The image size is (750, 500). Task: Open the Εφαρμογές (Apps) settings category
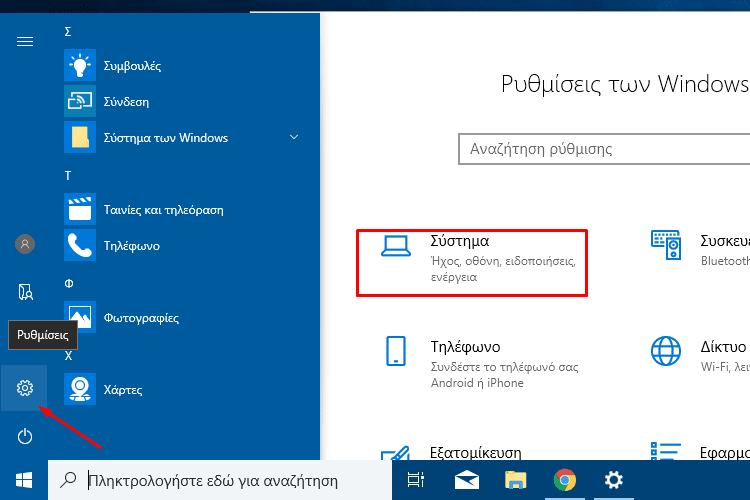click(x=700, y=451)
